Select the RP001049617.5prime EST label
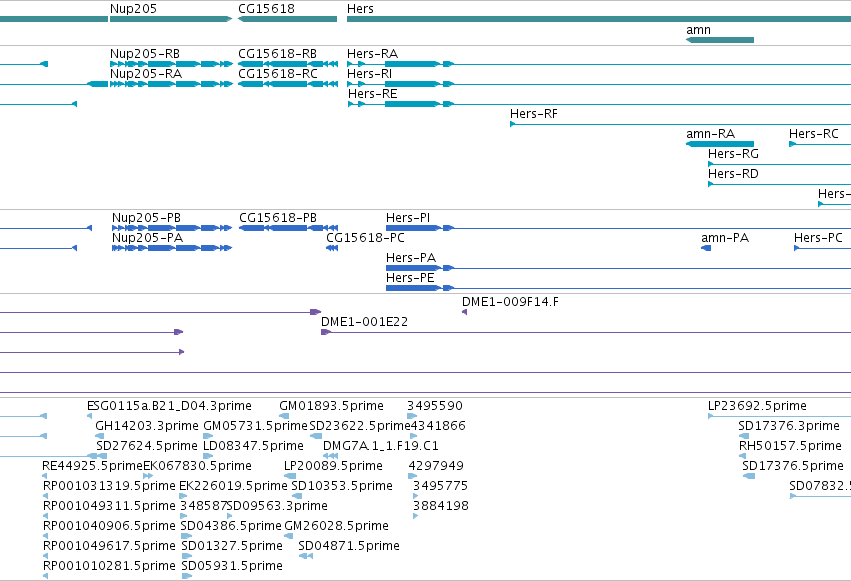This screenshot has width=851, height=581. [110, 546]
